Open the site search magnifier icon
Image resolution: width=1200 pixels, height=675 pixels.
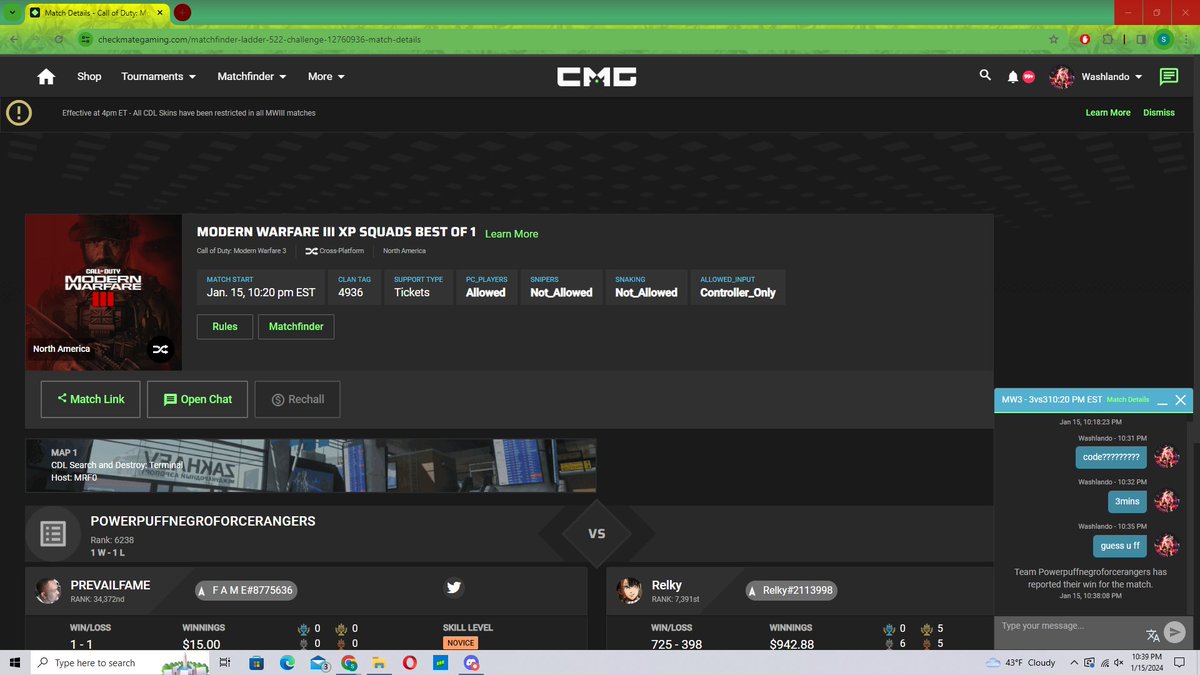click(x=985, y=75)
